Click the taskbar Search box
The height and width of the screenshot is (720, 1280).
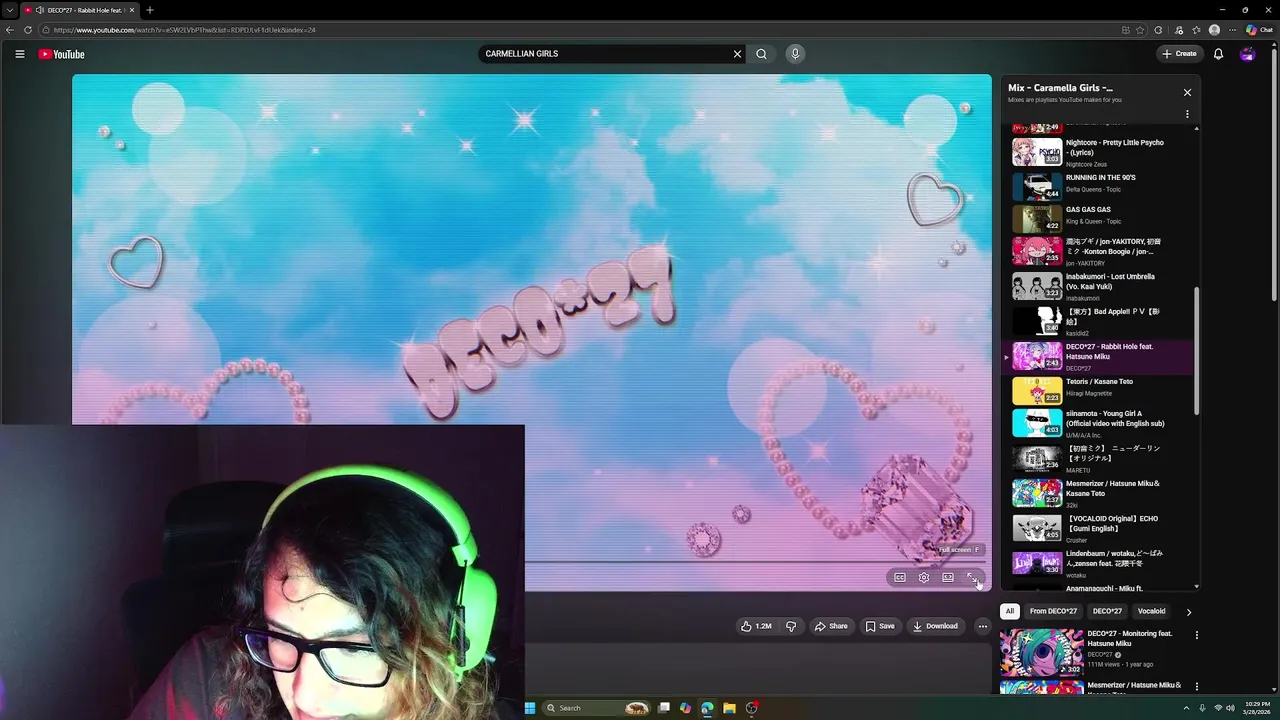click(597, 708)
